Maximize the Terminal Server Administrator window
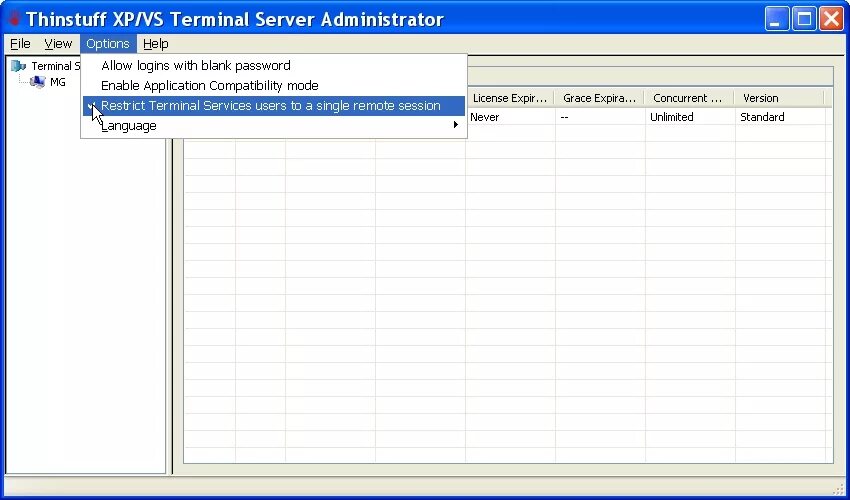 (x=804, y=19)
